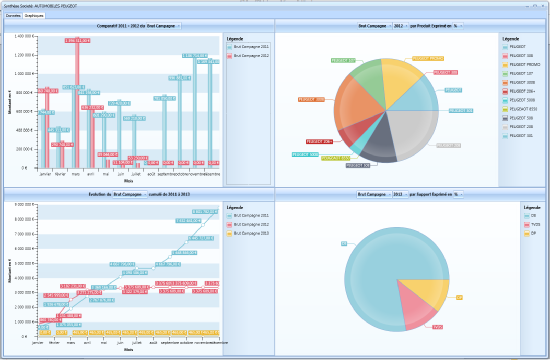
Task: Open the Brut Campagne dropdown in Comparatif header
Action: tap(163, 26)
